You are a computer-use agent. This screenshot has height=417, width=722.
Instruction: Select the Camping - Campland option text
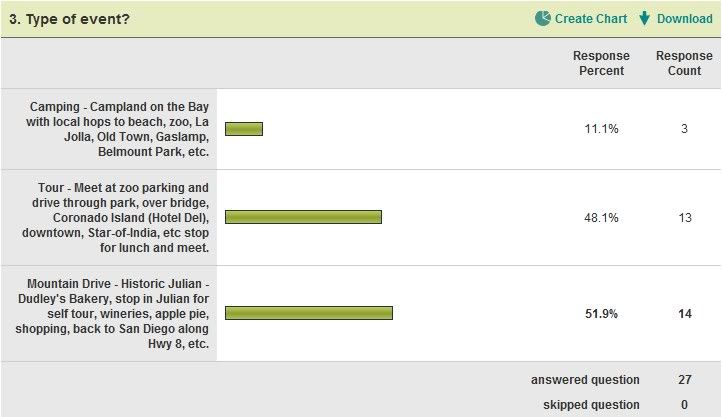point(117,129)
